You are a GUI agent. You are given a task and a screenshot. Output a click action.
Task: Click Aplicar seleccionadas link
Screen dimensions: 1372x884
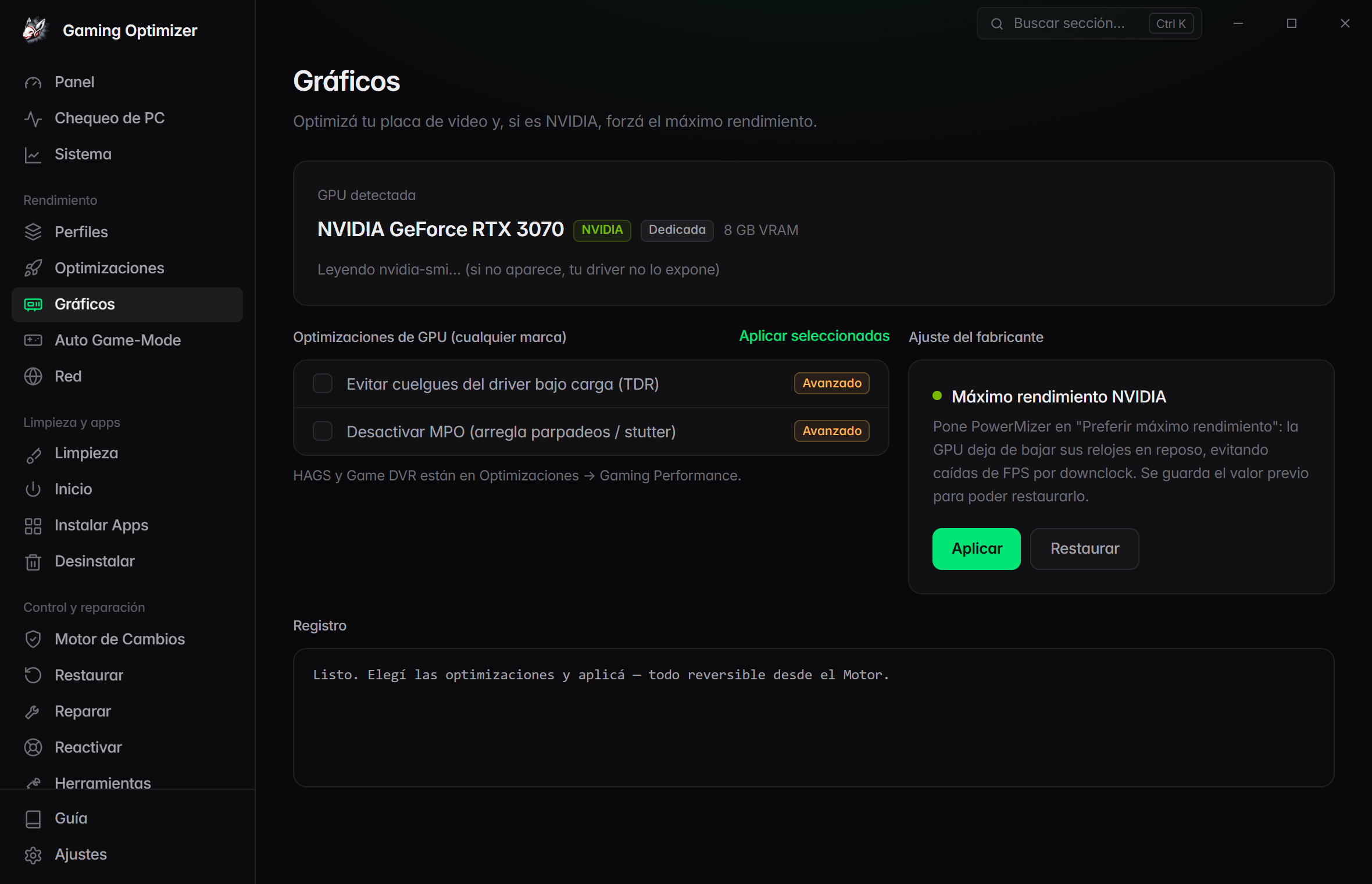814,336
